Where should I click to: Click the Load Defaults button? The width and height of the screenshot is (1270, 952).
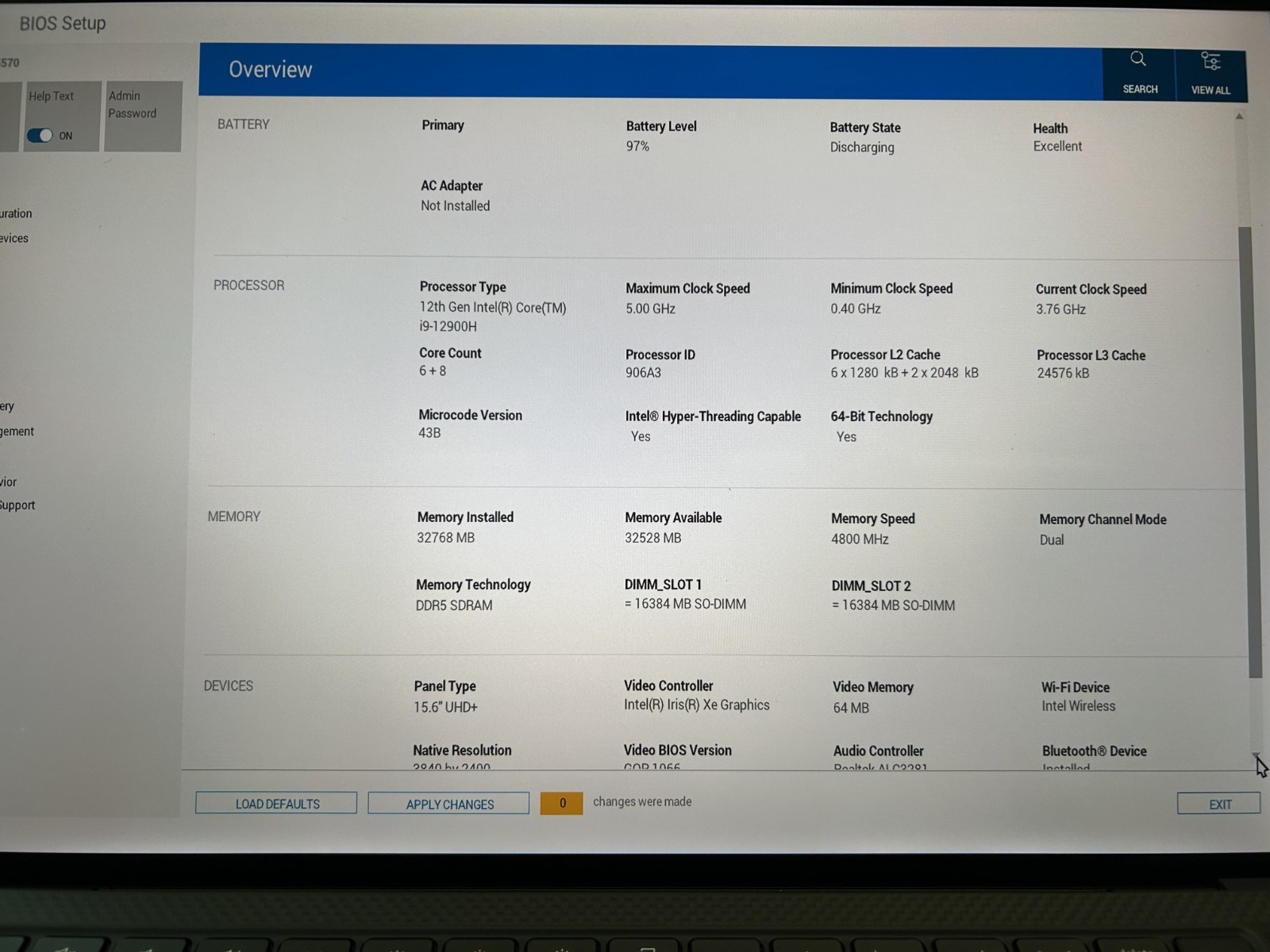click(276, 804)
